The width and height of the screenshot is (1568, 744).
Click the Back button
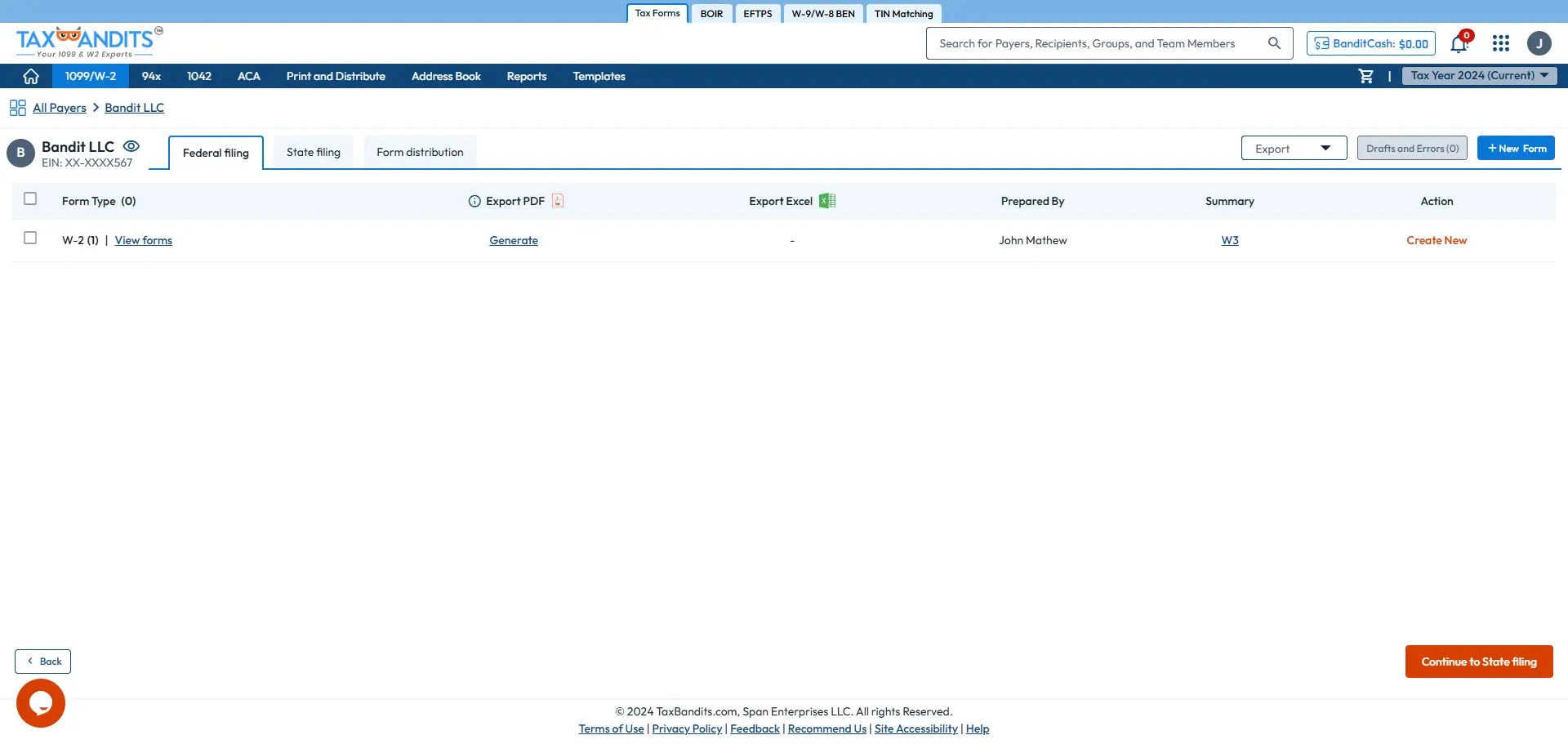click(42, 662)
